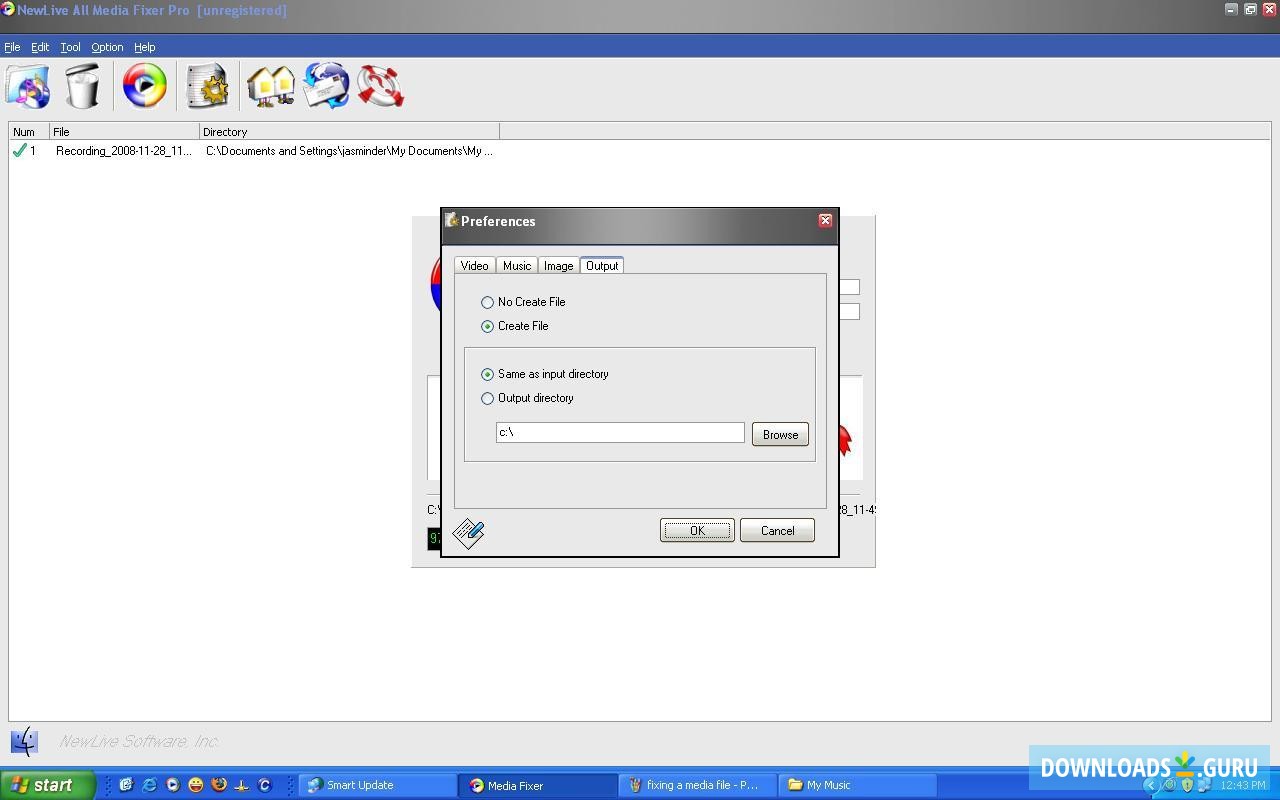Switch to the Video tab
This screenshot has width=1280, height=800.
point(474,266)
